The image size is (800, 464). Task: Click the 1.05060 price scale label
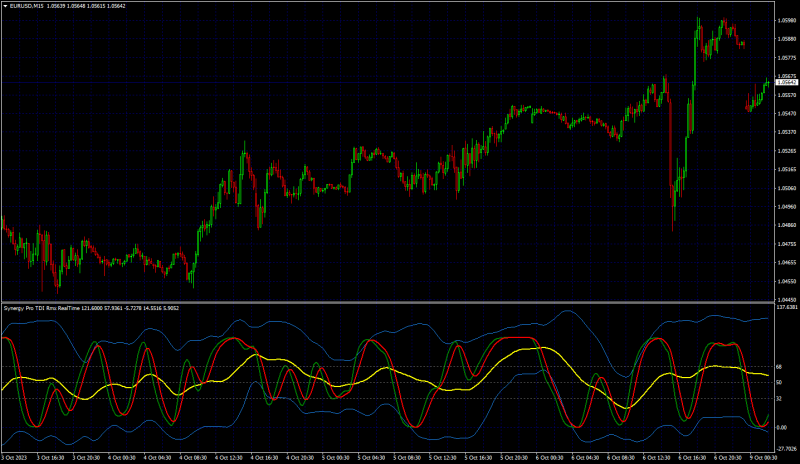tap(786, 188)
